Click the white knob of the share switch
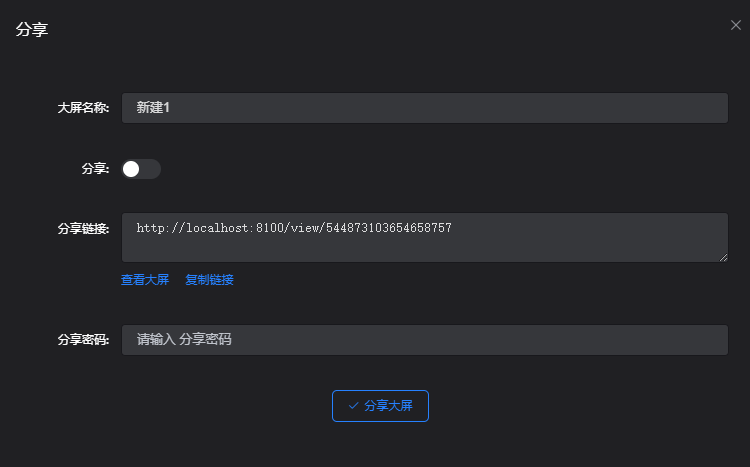750x467 pixels. (131, 169)
